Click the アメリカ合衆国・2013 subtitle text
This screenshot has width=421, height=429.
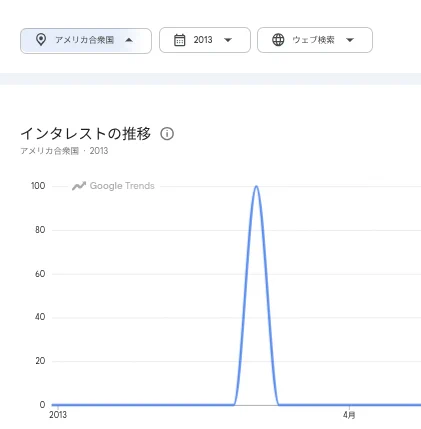coord(64,151)
